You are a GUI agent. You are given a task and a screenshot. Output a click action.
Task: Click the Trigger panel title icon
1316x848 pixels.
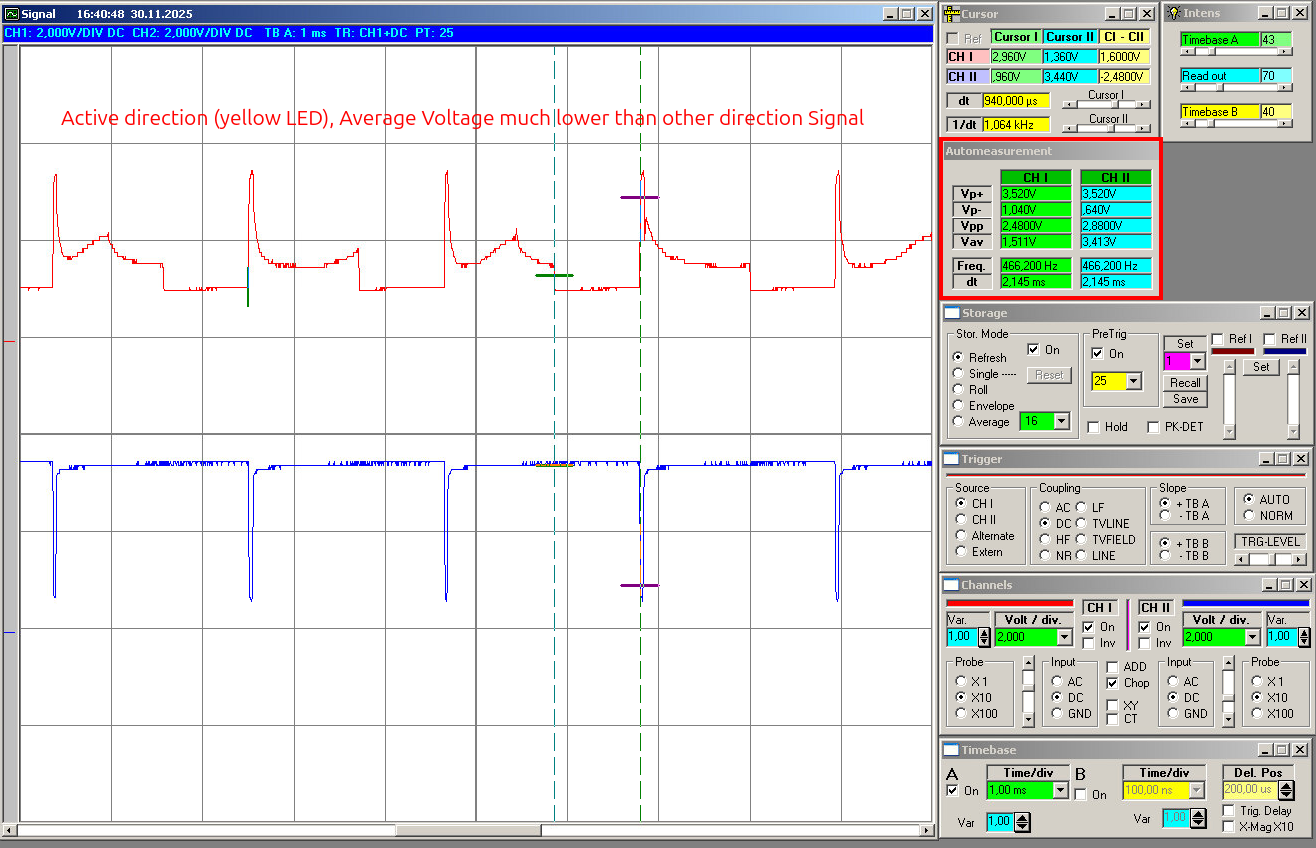(951, 459)
